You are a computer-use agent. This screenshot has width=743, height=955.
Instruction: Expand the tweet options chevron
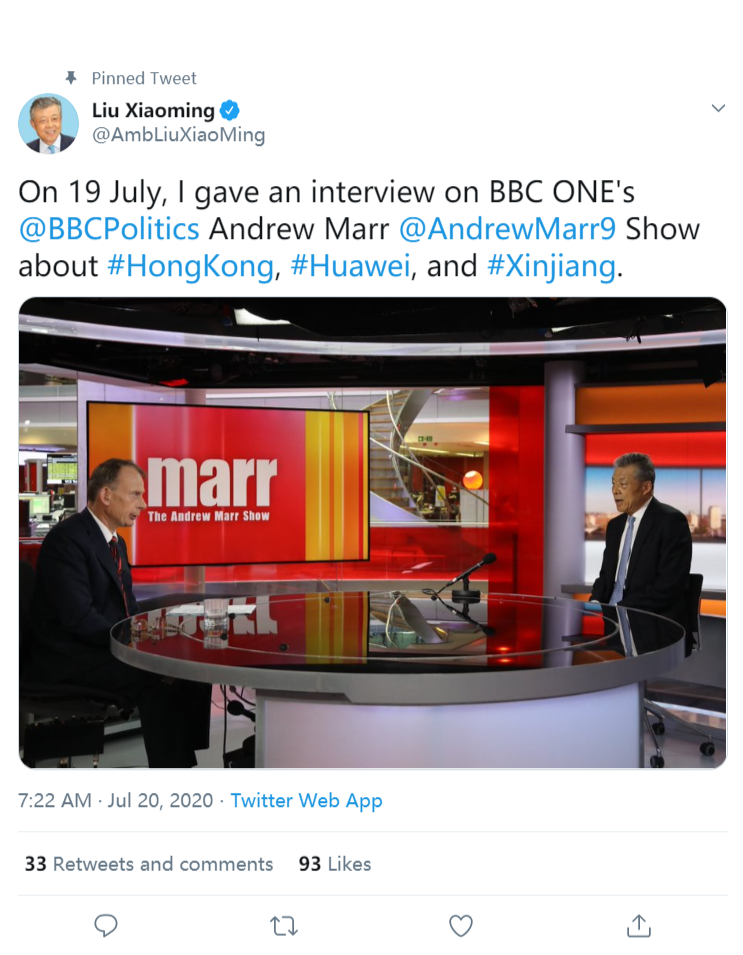point(718,108)
